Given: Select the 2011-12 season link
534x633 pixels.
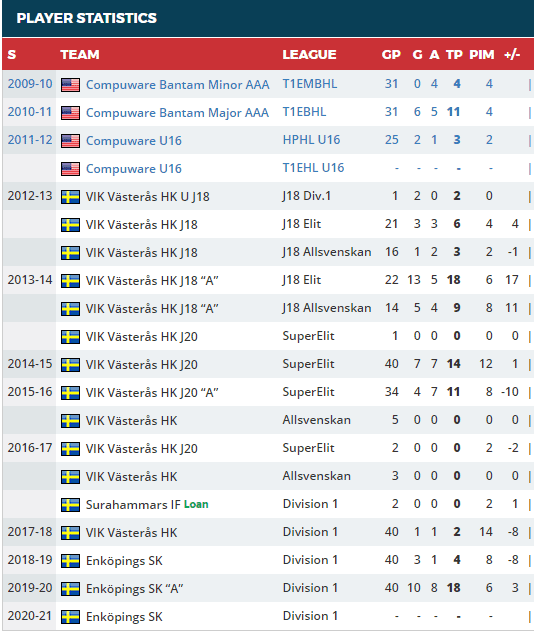Looking at the screenshot, I should click(x=30, y=140).
